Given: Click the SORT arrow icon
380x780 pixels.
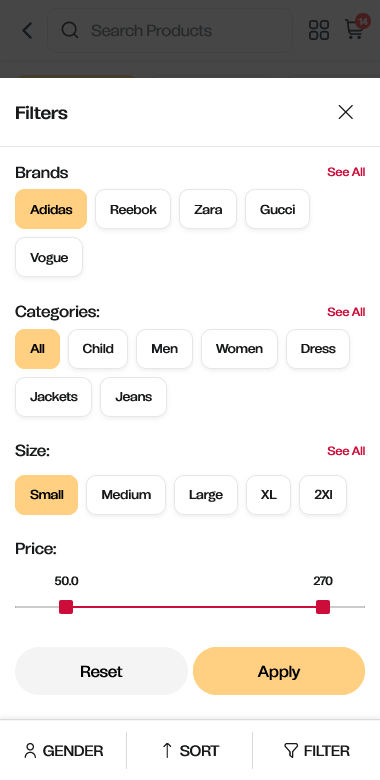Looking at the screenshot, I should click(x=167, y=750).
